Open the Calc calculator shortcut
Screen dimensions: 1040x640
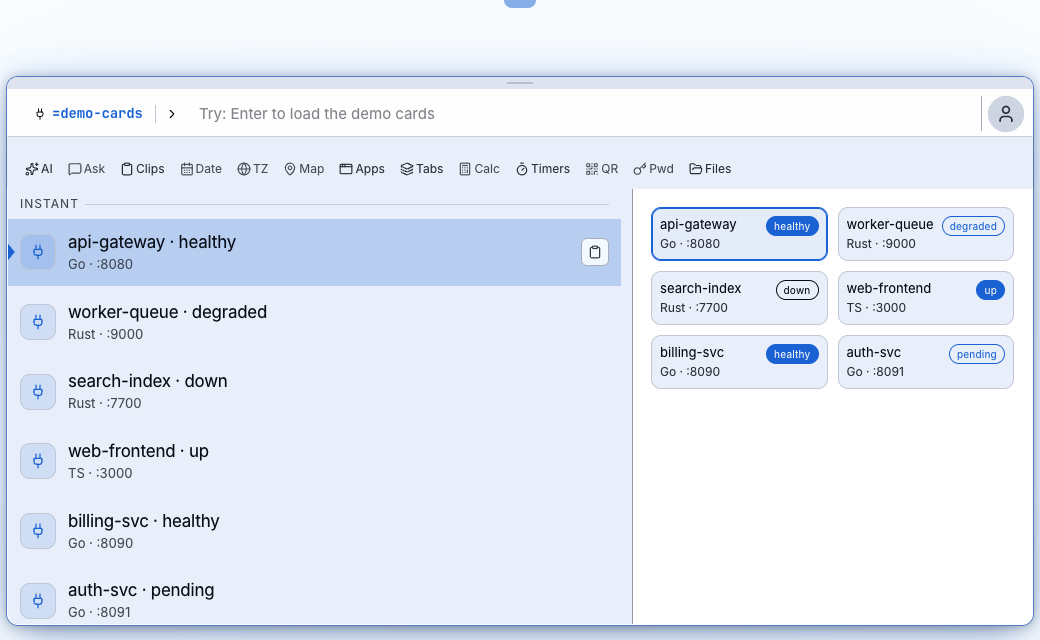(x=479, y=169)
